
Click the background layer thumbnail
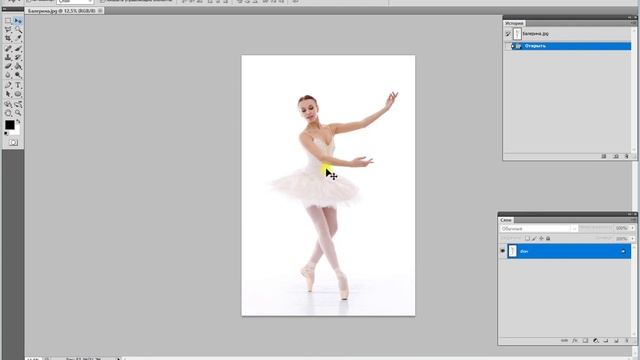(513, 251)
